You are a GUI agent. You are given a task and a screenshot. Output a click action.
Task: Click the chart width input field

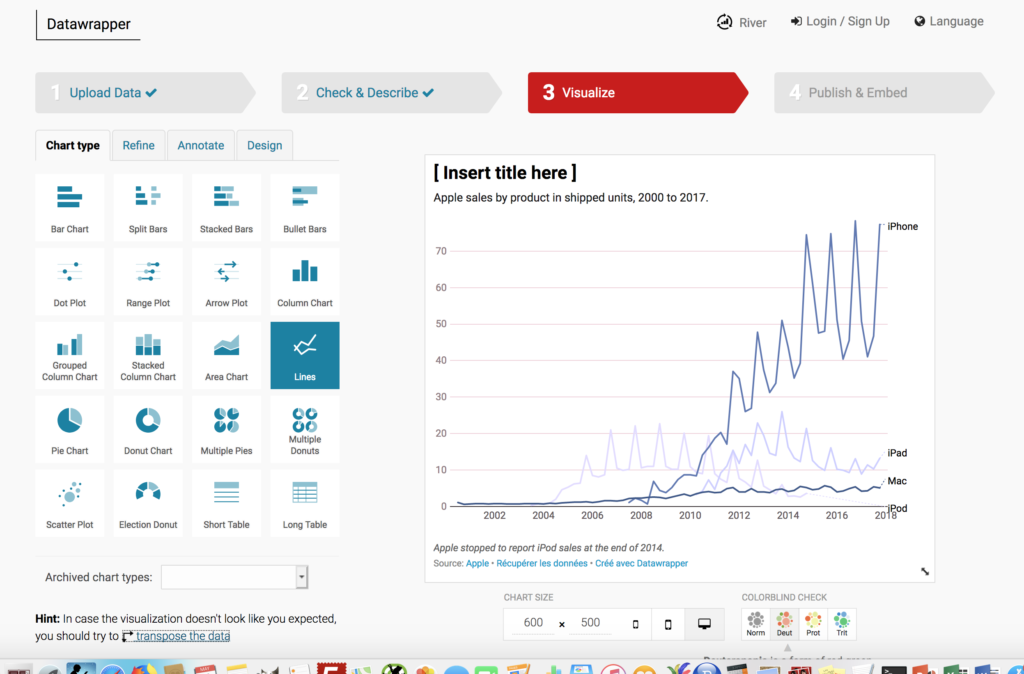coord(533,622)
